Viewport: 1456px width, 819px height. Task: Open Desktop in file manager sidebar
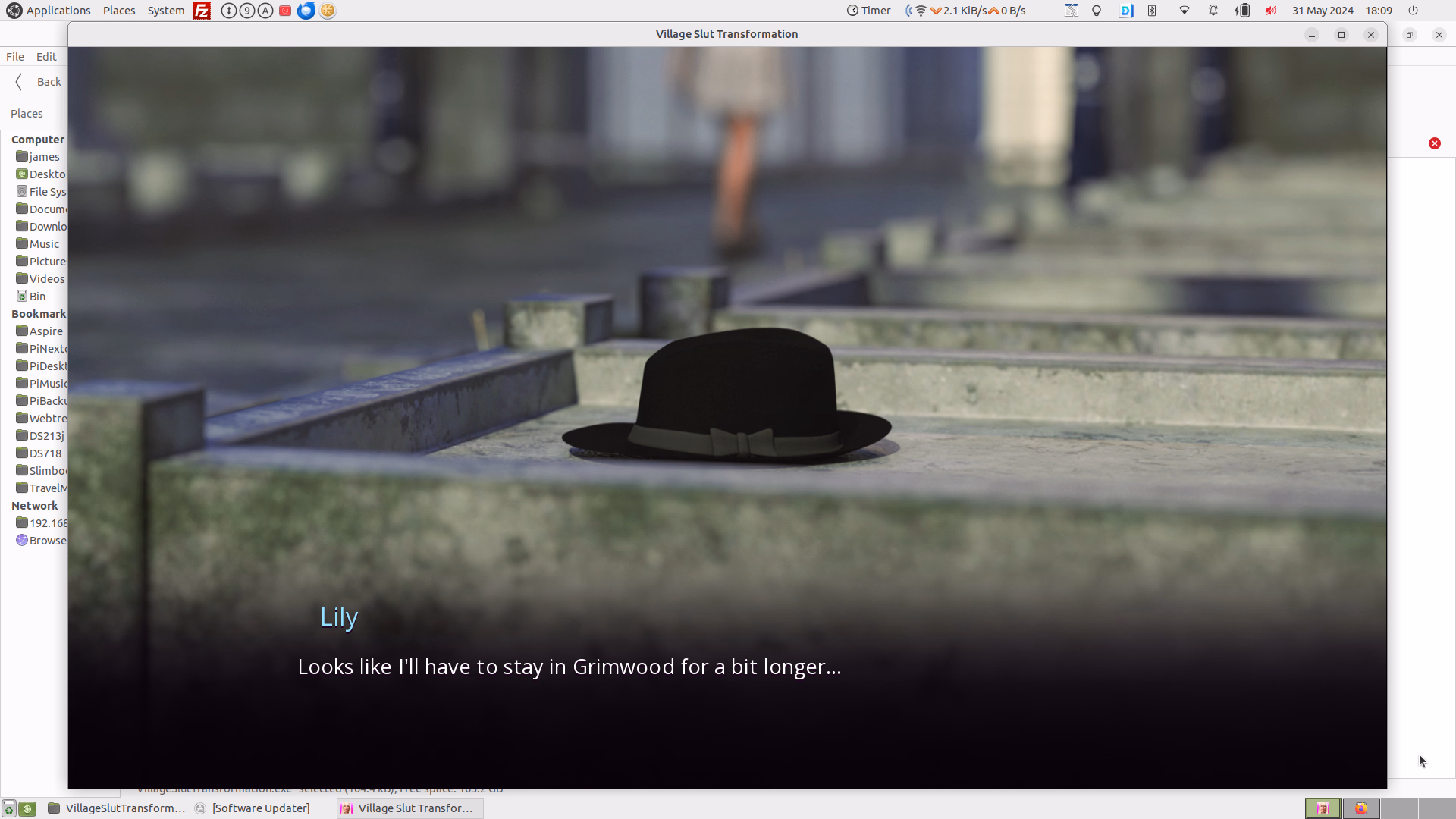[42, 174]
